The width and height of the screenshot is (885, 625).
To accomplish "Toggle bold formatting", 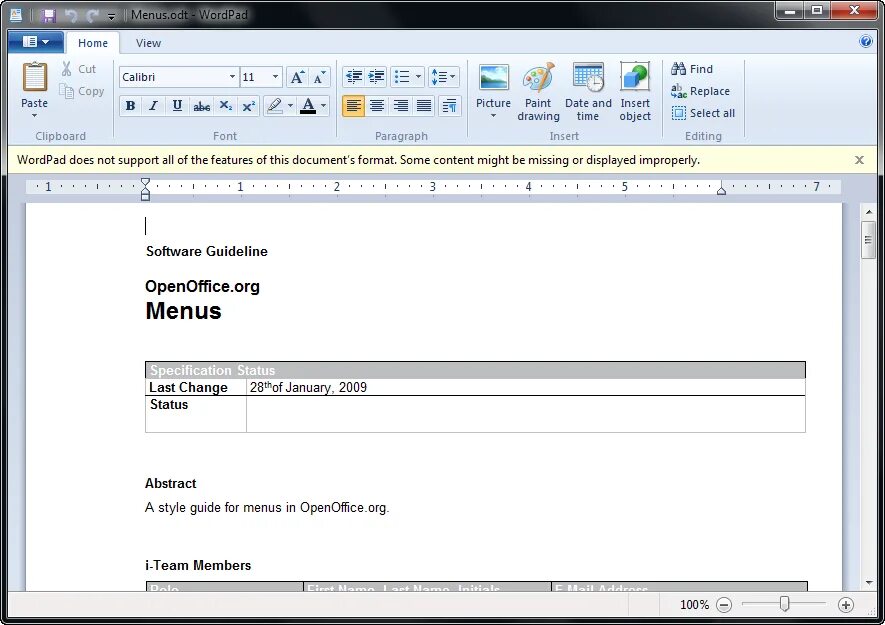I will pos(131,105).
